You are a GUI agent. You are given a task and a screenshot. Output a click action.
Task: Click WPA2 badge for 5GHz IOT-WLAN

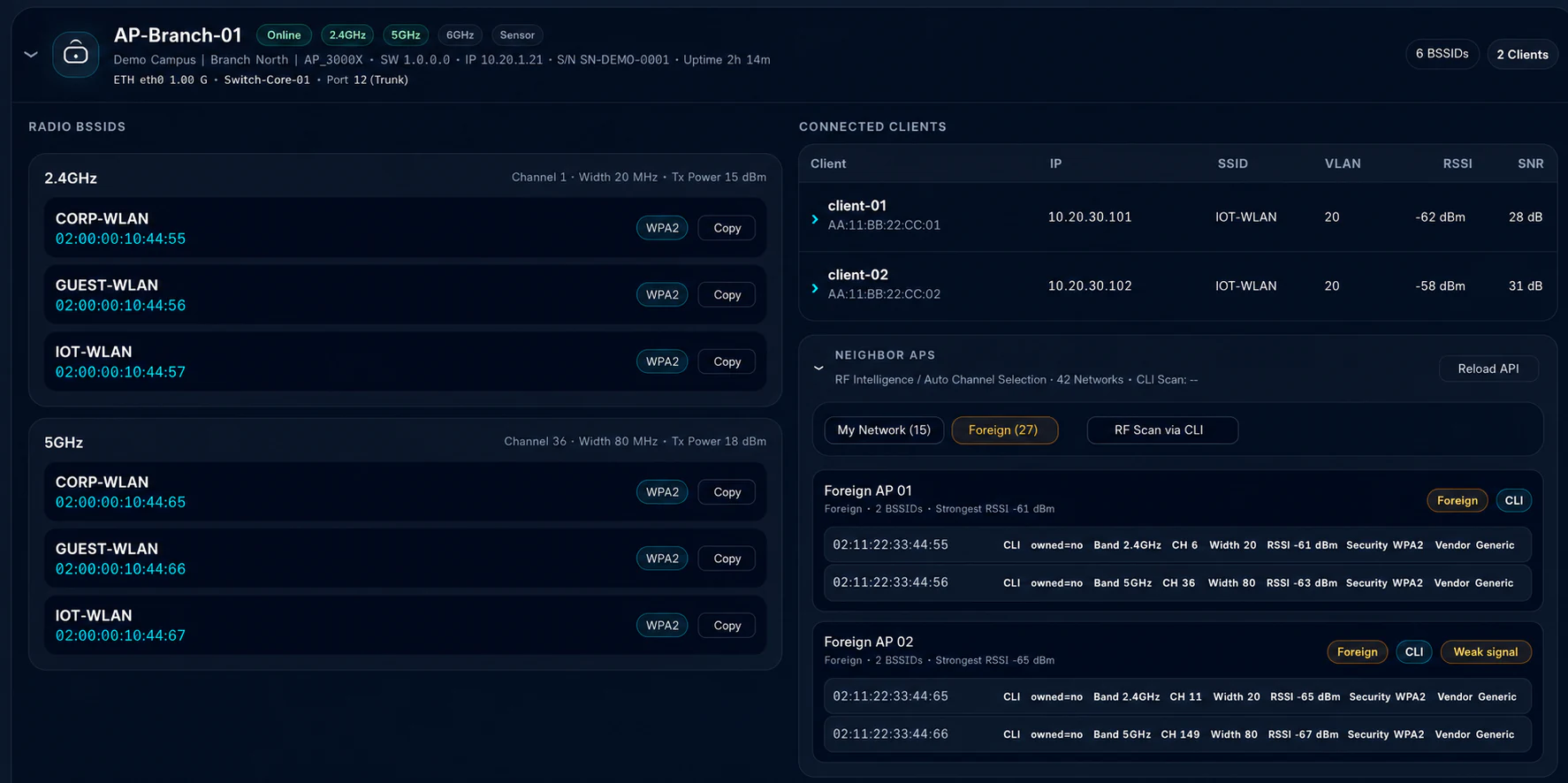coord(662,626)
